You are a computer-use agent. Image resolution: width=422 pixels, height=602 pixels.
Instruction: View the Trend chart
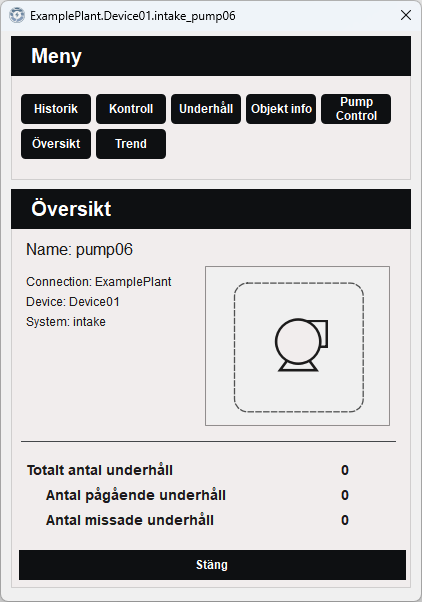click(131, 144)
